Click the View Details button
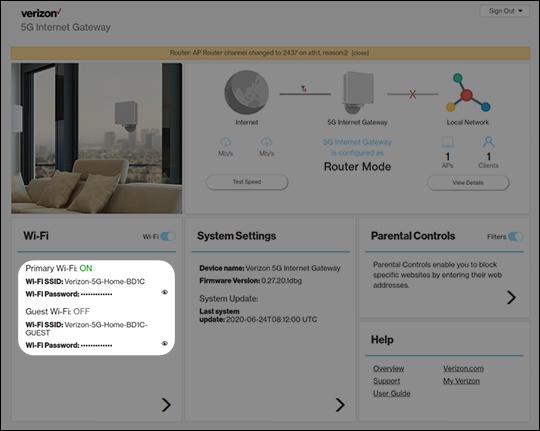Viewport: 540px width, 431px height. point(468,183)
